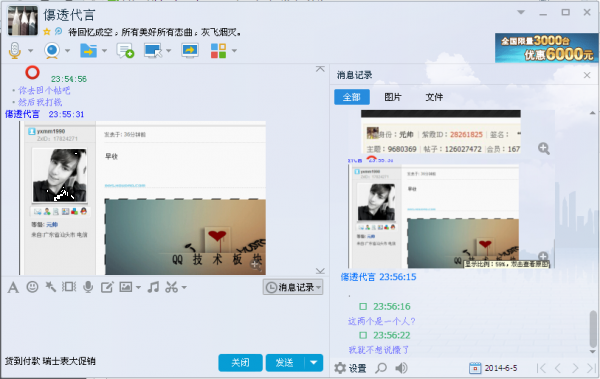Switch to the 文件 tab
The width and height of the screenshot is (600, 379).
434,97
